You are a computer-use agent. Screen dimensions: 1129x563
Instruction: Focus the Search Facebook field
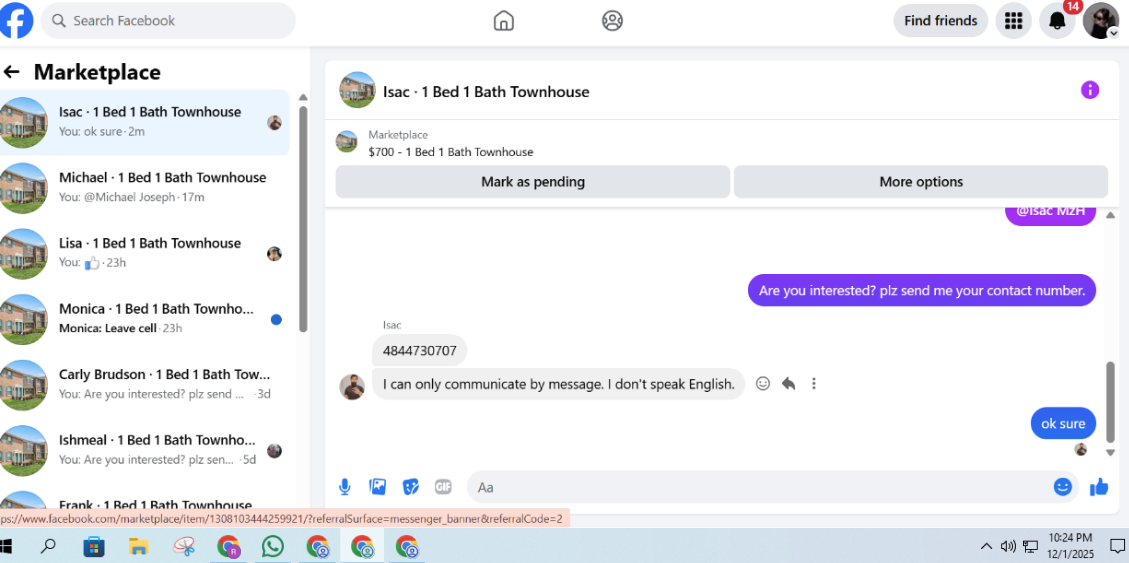168,21
